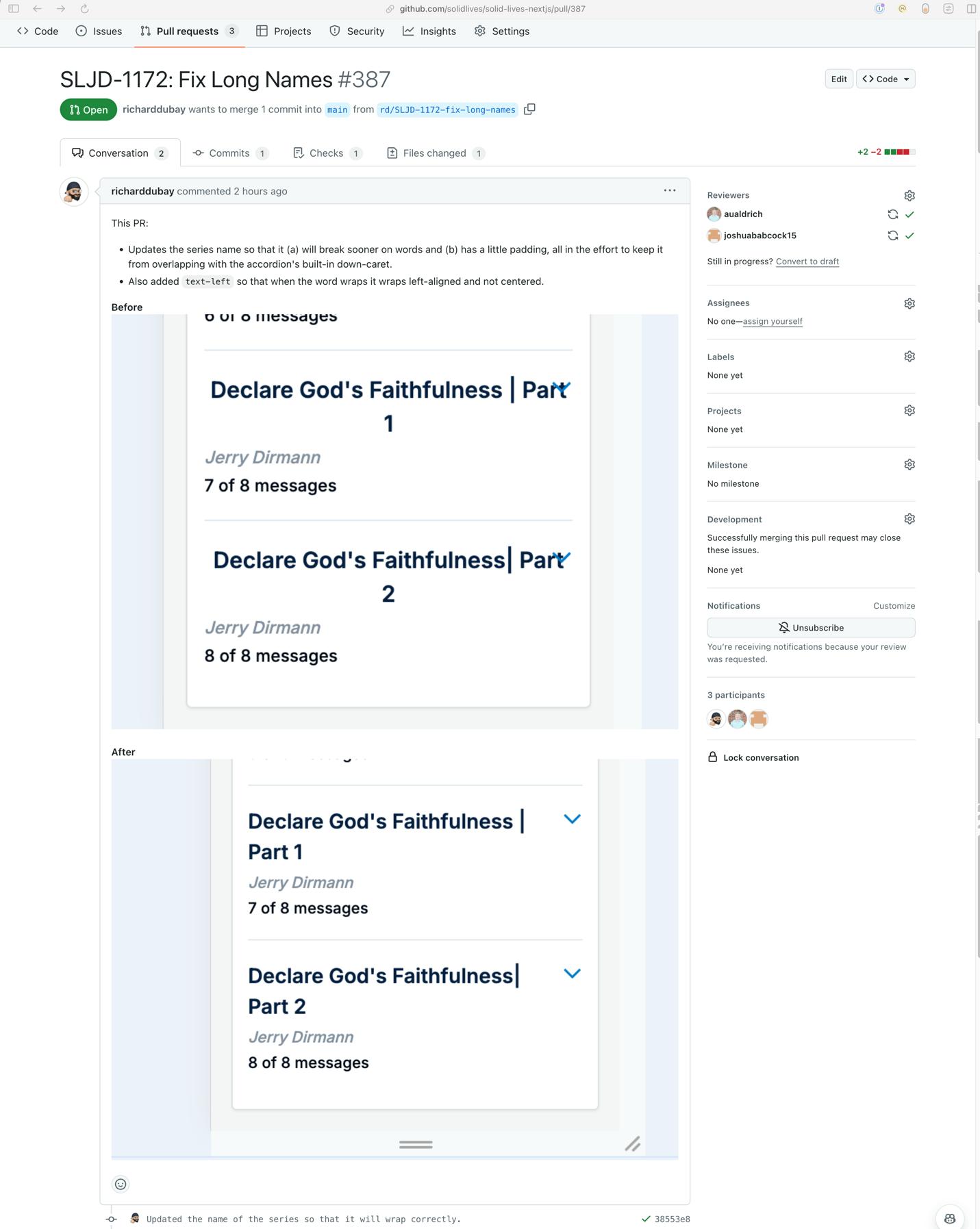Open the Milestone gear settings
The image size is (980, 1229).
pyautogui.click(x=909, y=465)
